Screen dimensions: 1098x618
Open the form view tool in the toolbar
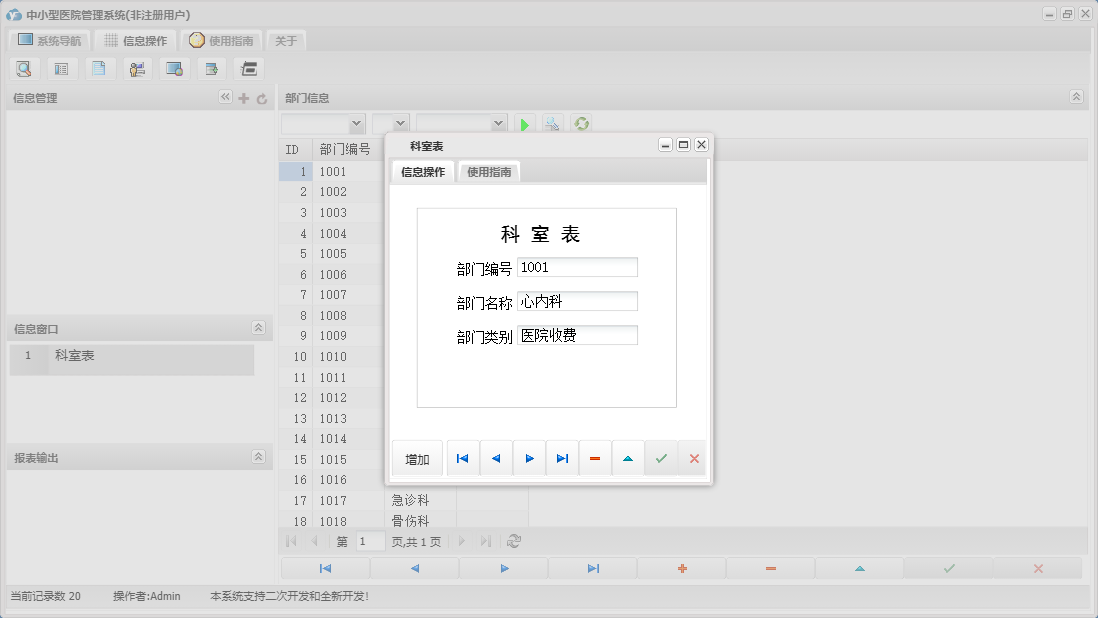[x=62, y=68]
